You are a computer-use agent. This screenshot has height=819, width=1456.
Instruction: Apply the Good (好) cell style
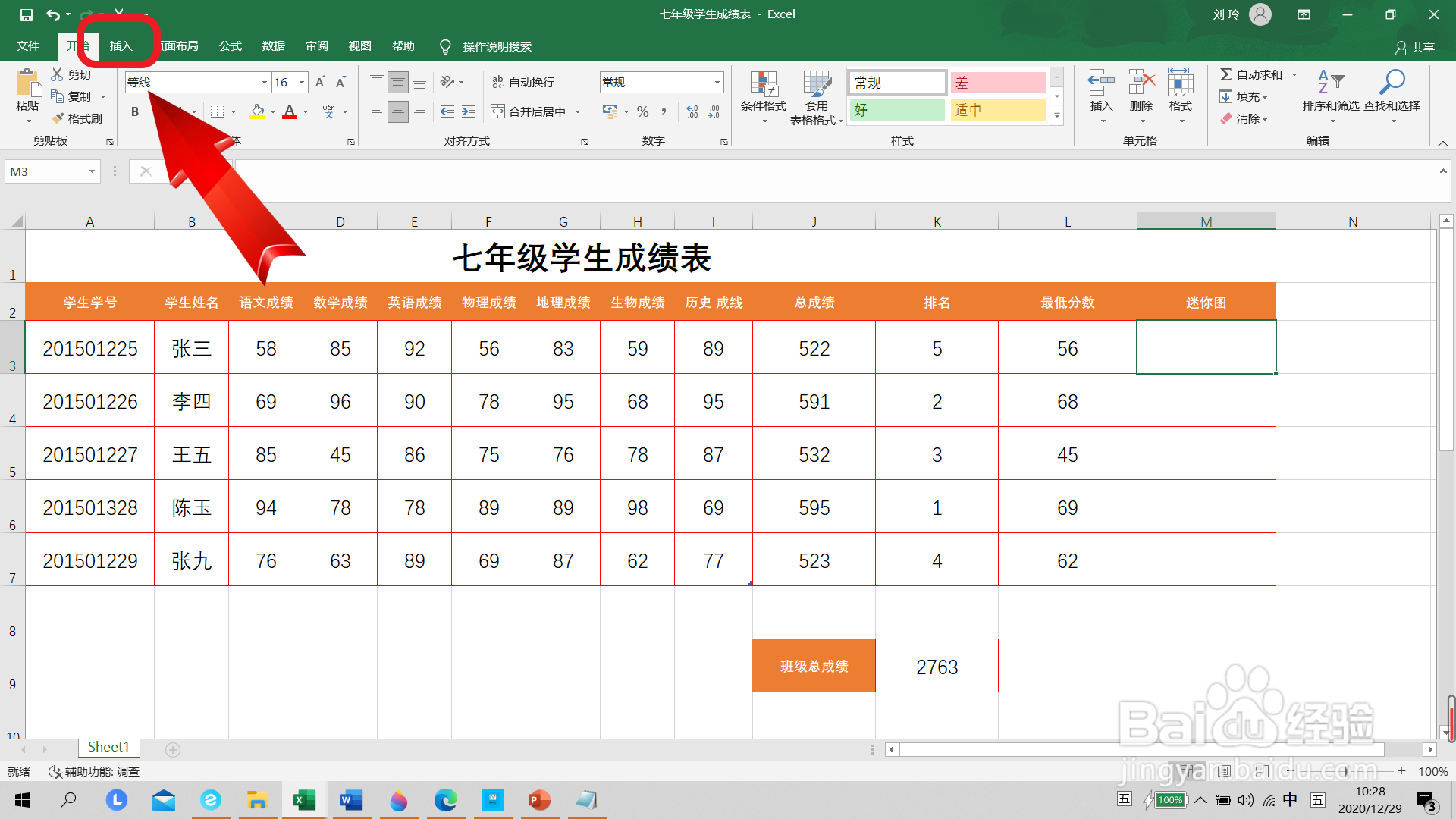[897, 110]
